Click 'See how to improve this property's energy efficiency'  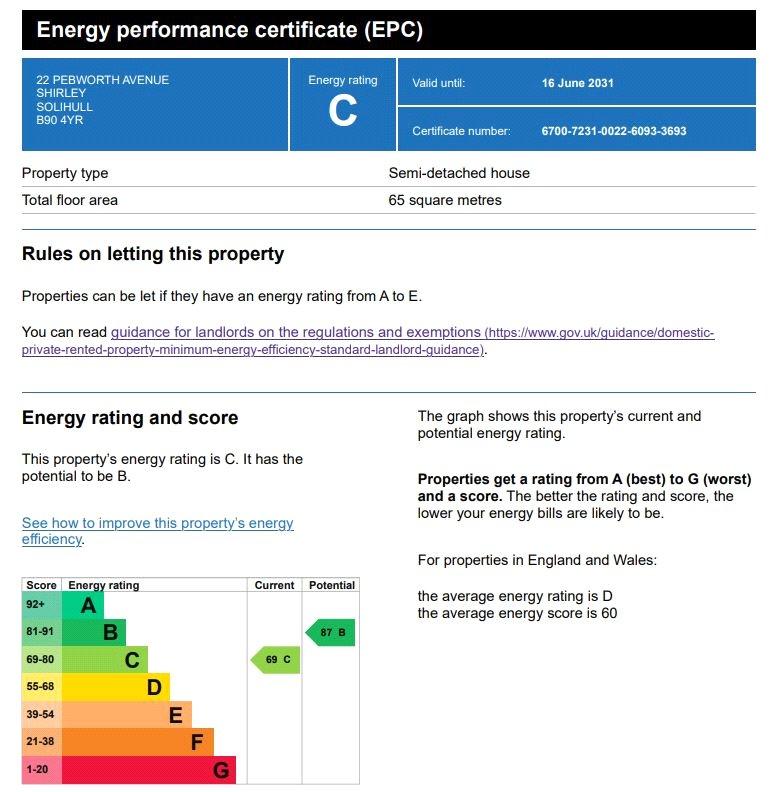tap(158, 531)
